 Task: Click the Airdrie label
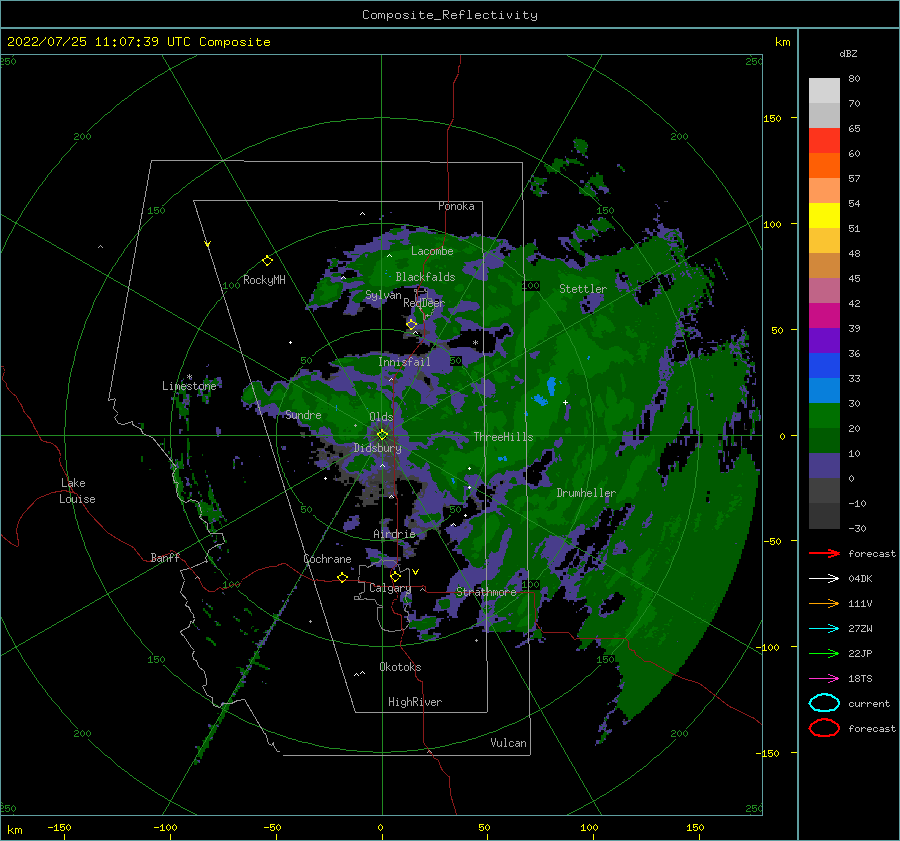[394, 534]
